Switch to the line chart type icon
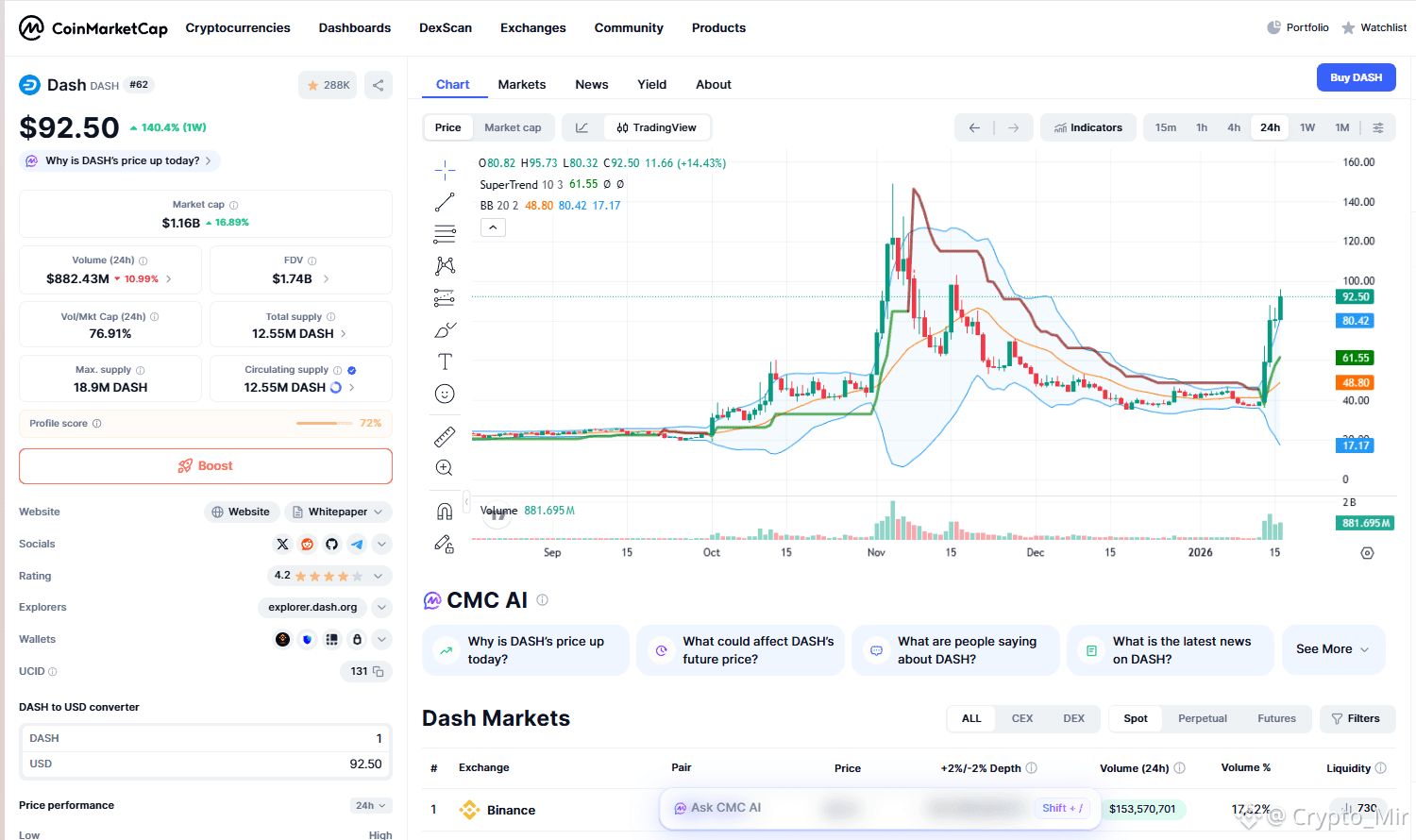Screen dimensions: 1416x840 point(582,127)
